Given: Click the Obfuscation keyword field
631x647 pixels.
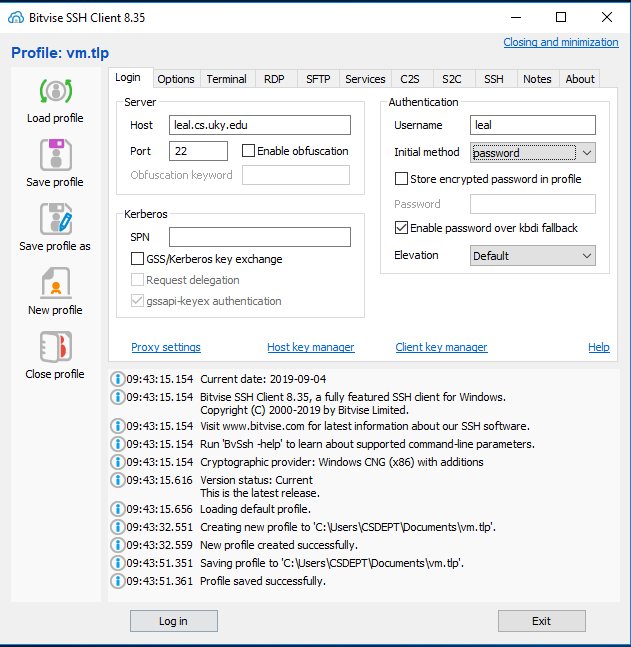Looking at the screenshot, I should coord(296,175).
